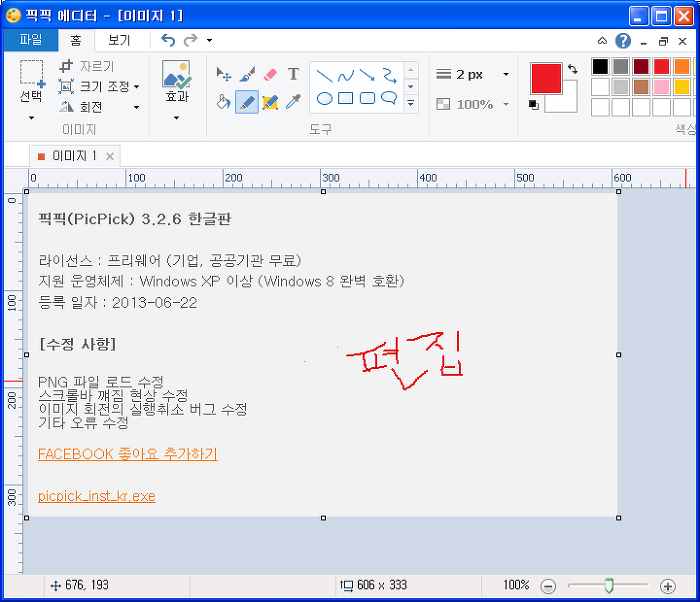Pick the pink palette swatch
Image resolution: width=700 pixels, height=602 pixels.
662,87
